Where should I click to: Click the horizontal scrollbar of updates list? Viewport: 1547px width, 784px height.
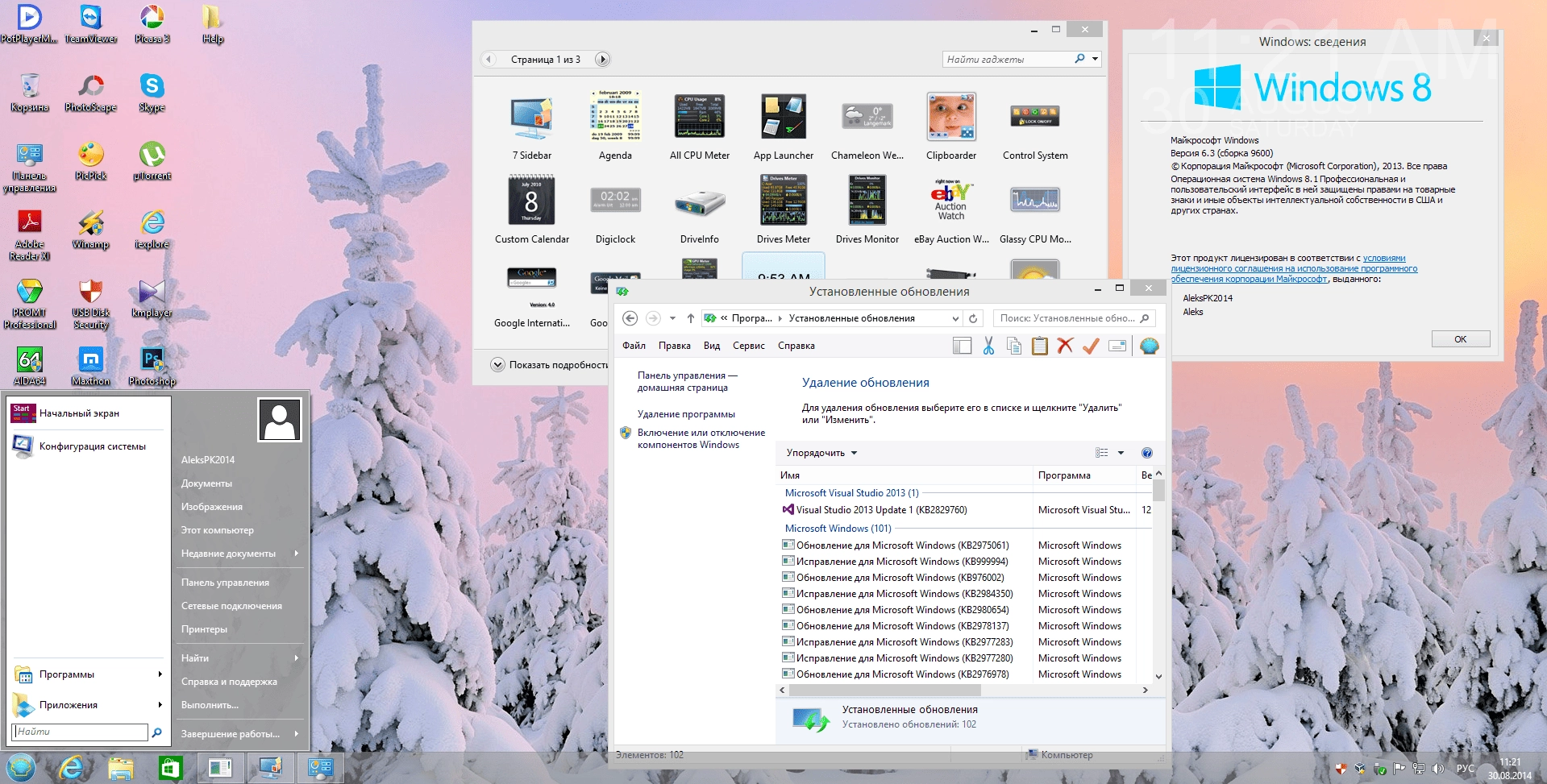(x=884, y=691)
